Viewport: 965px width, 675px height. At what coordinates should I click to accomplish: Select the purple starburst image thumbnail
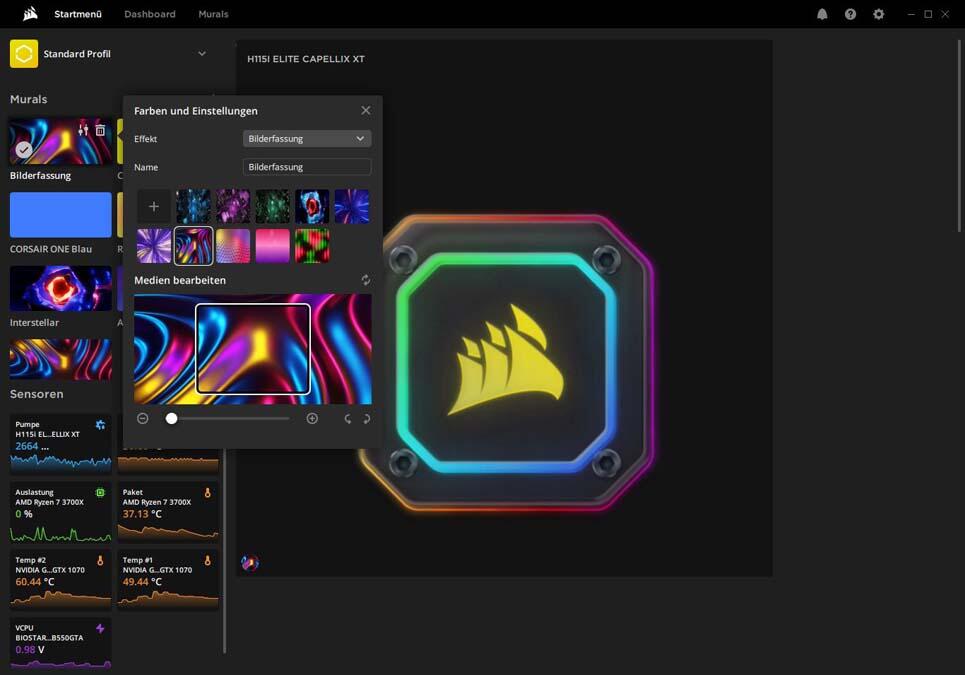pos(154,246)
